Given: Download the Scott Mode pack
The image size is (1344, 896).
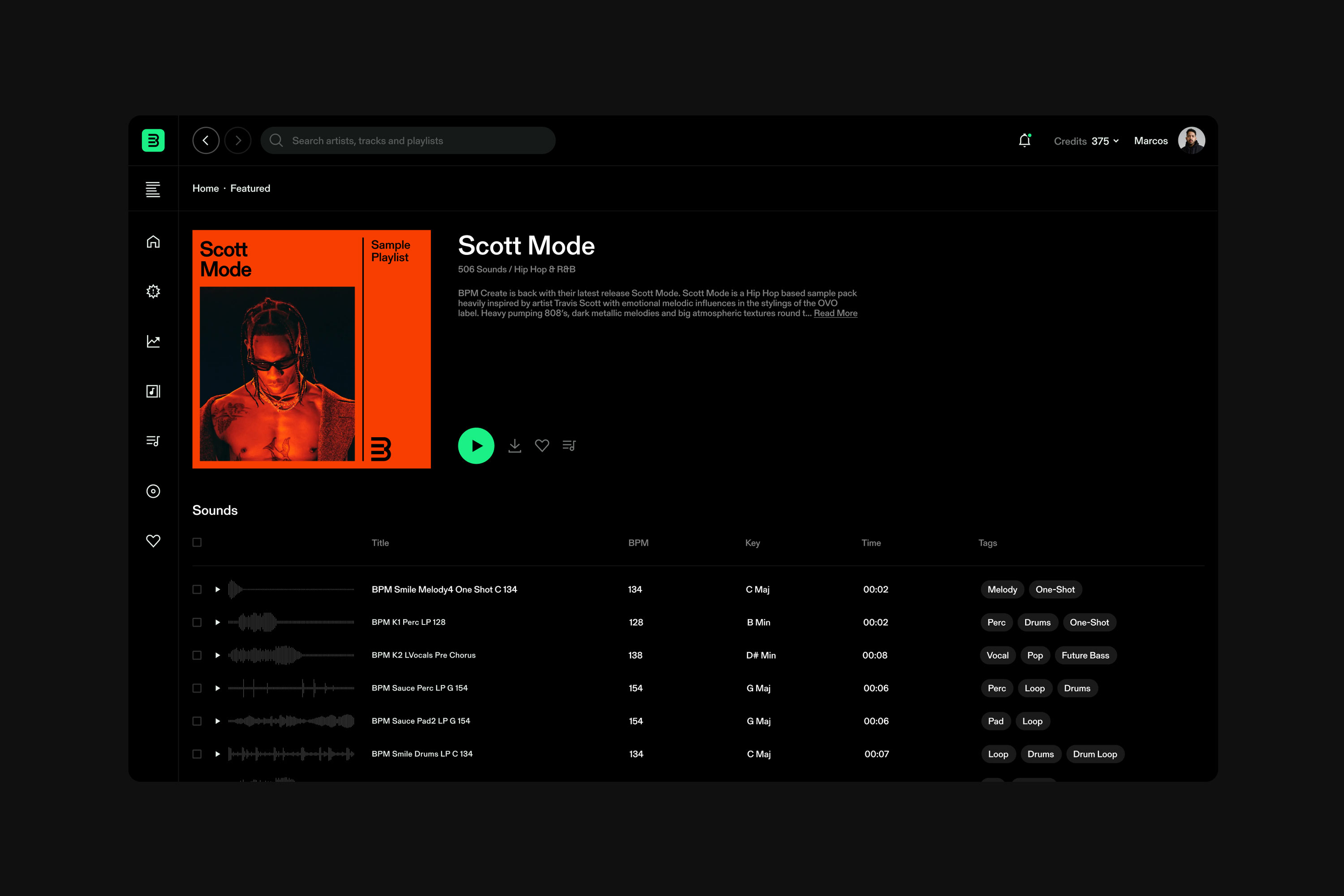Looking at the screenshot, I should (x=514, y=446).
